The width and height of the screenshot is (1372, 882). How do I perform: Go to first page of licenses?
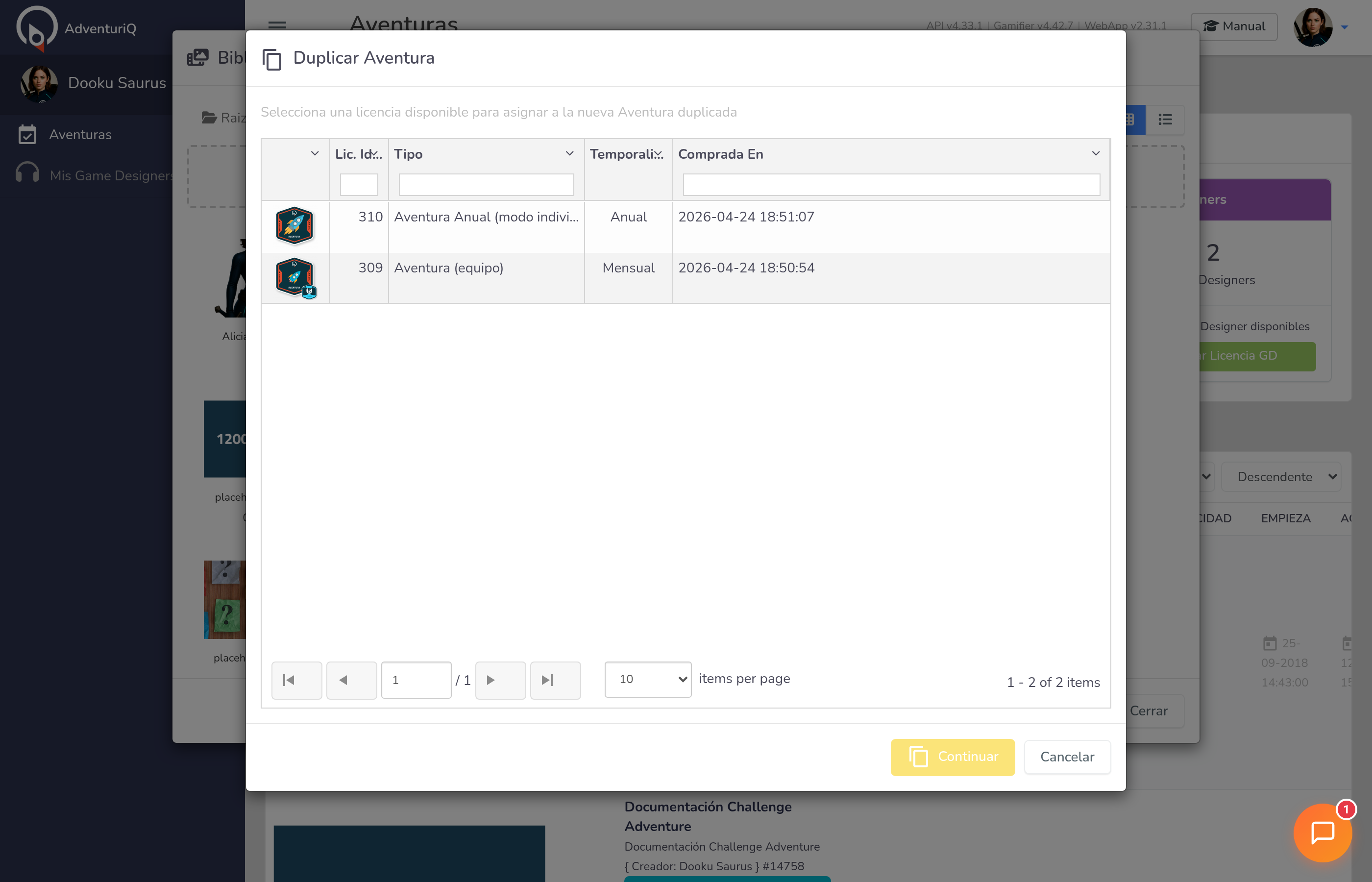(x=296, y=680)
